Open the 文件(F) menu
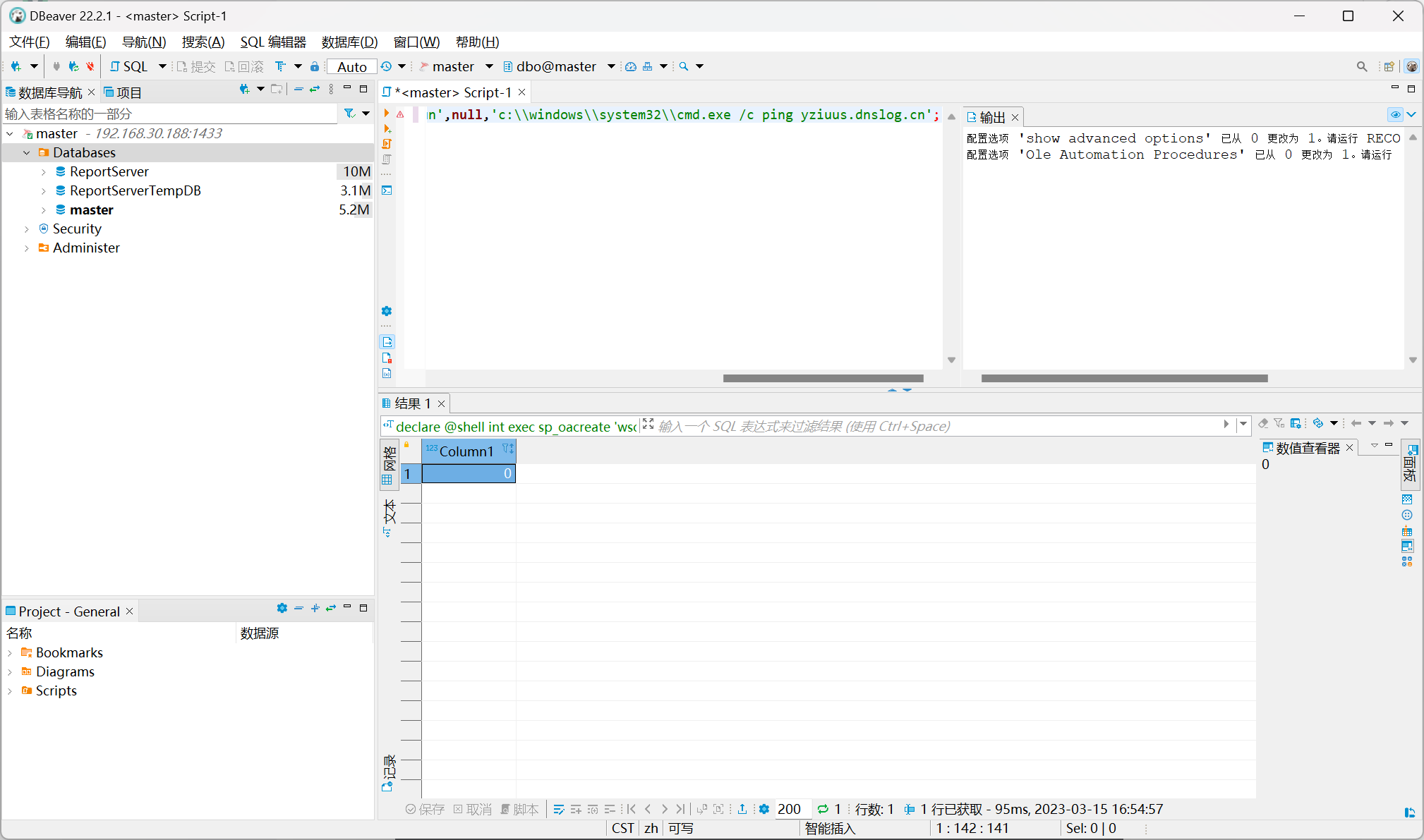Image resolution: width=1424 pixels, height=840 pixels. click(x=30, y=42)
